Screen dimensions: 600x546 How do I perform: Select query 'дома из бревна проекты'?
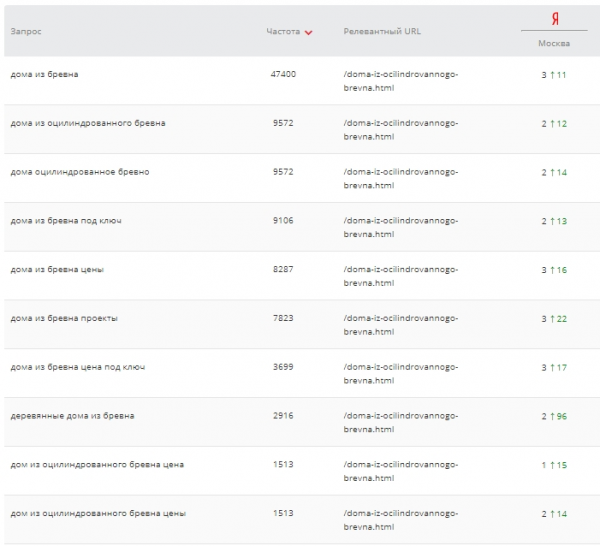[x=64, y=318]
